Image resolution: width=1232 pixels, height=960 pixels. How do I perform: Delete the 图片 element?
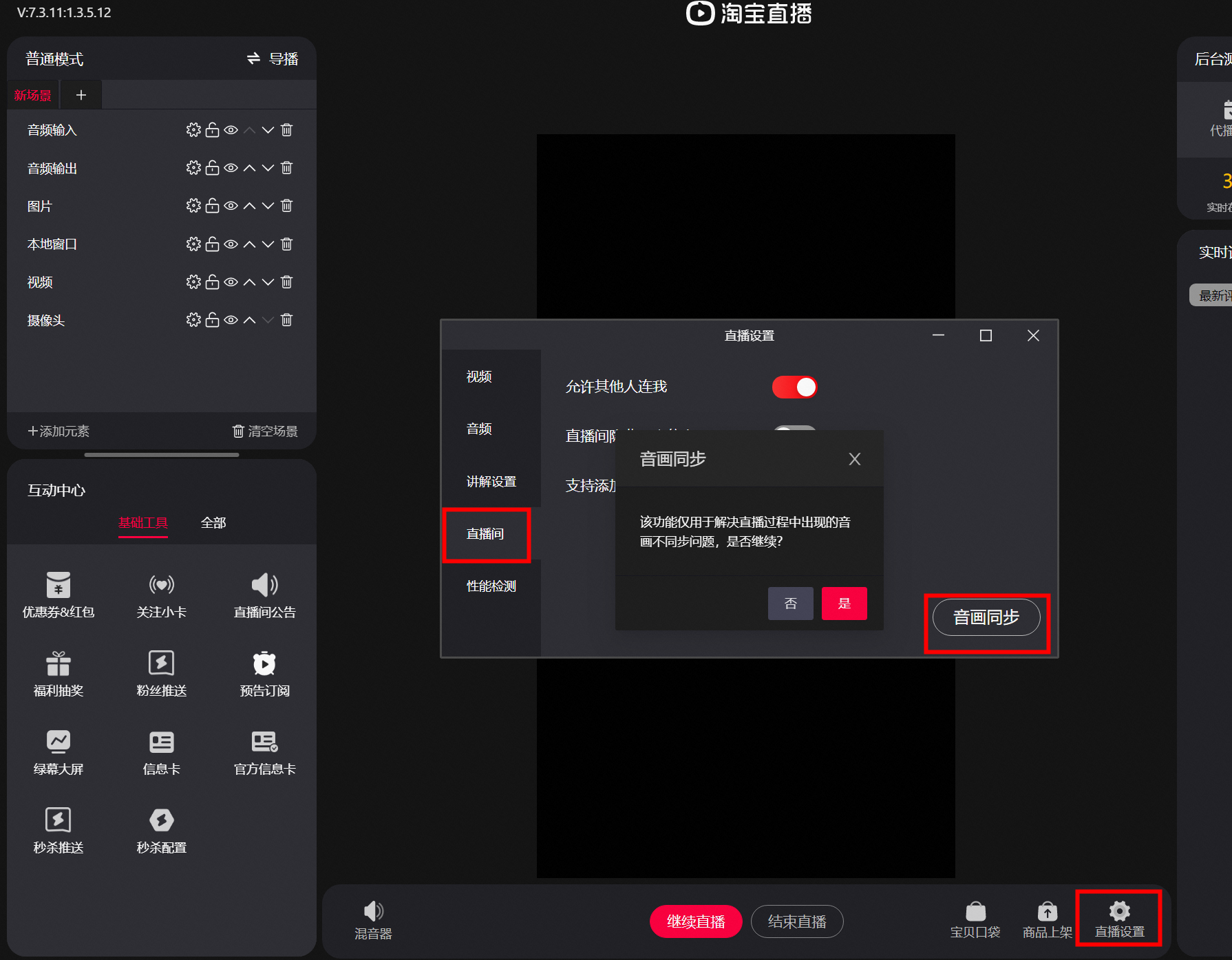coord(287,206)
